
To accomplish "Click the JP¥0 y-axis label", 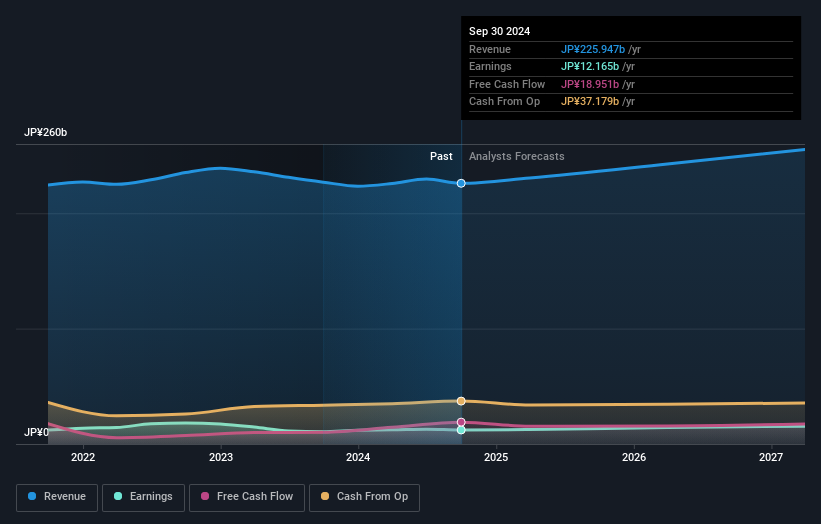I will (36, 432).
